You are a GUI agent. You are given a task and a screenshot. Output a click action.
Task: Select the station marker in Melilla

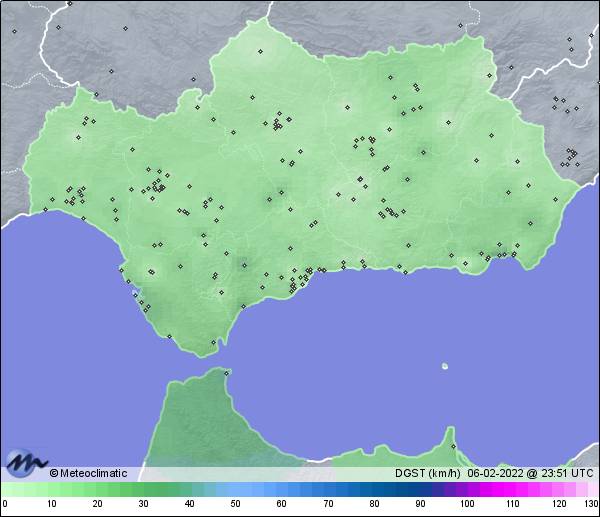point(452,447)
